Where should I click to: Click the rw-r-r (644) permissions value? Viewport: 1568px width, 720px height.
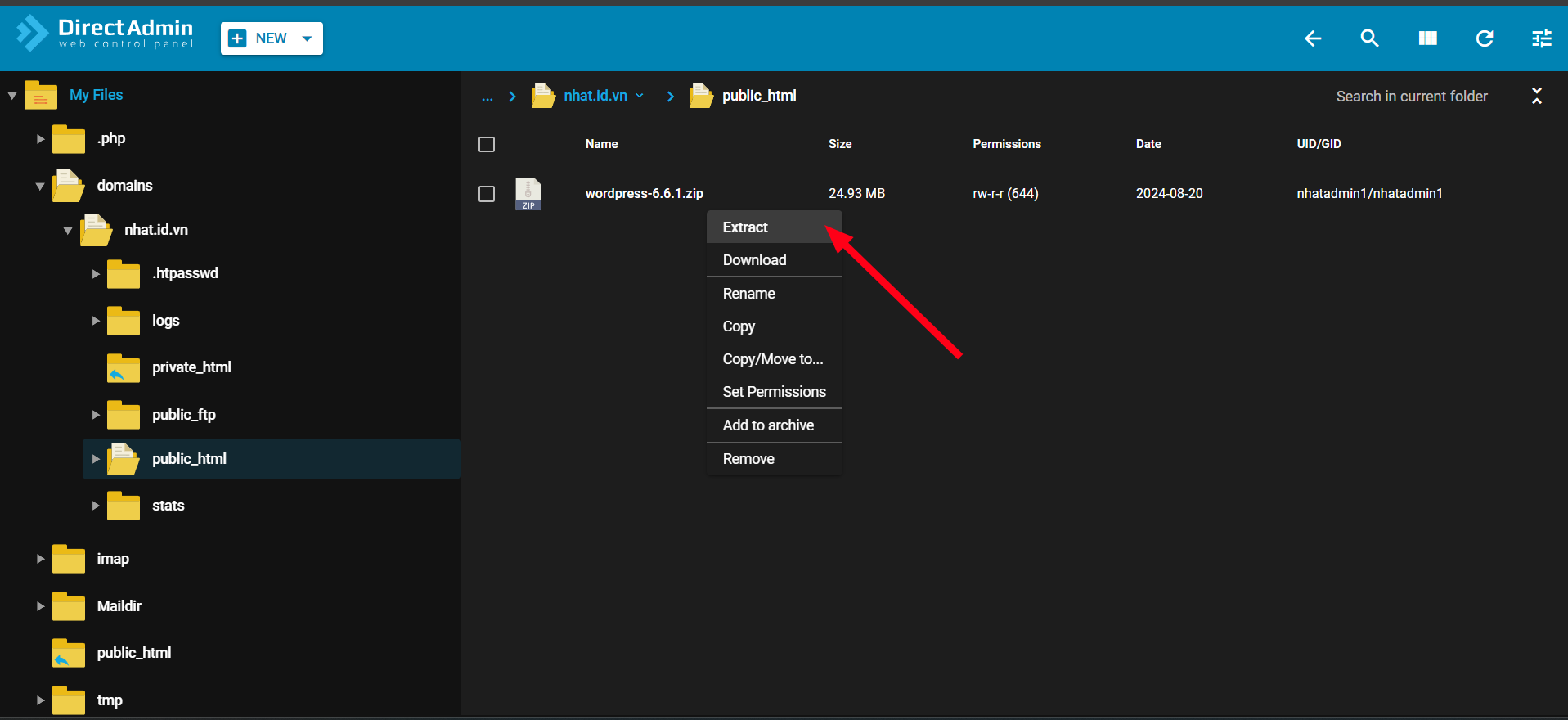(x=1005, y=194)
